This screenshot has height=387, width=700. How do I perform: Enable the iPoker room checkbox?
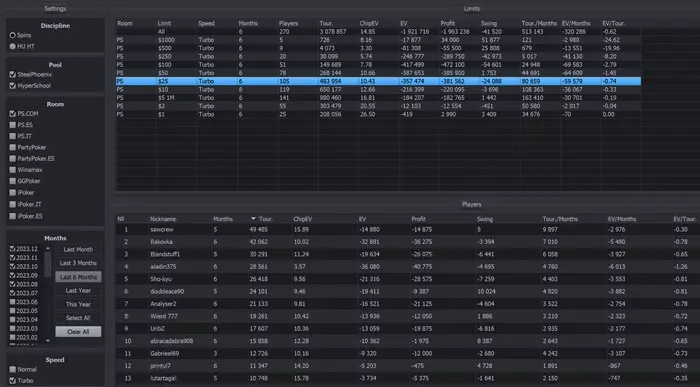click(12, 192)
